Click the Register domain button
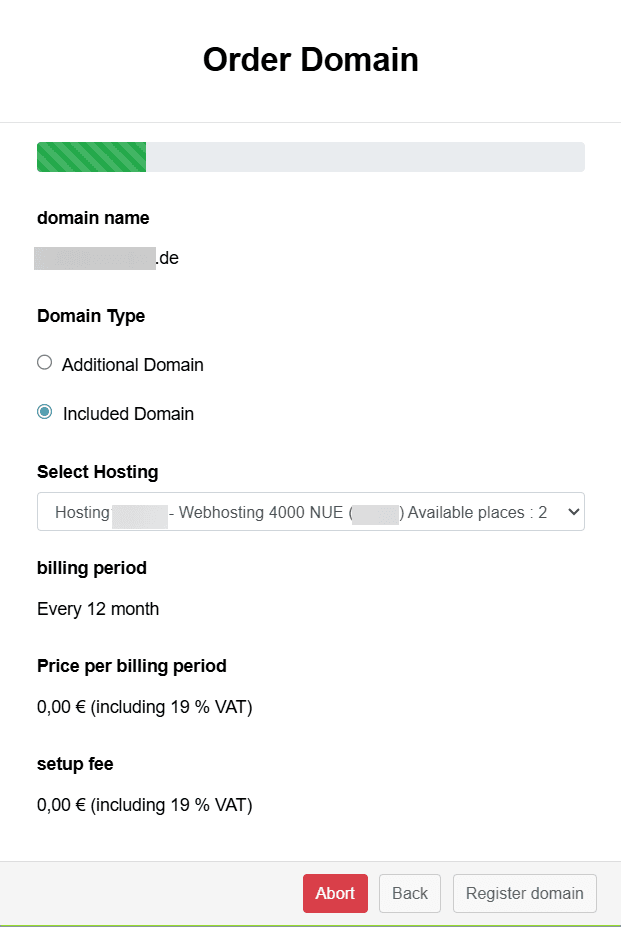The image size is (621, 927). click(524, 893)
